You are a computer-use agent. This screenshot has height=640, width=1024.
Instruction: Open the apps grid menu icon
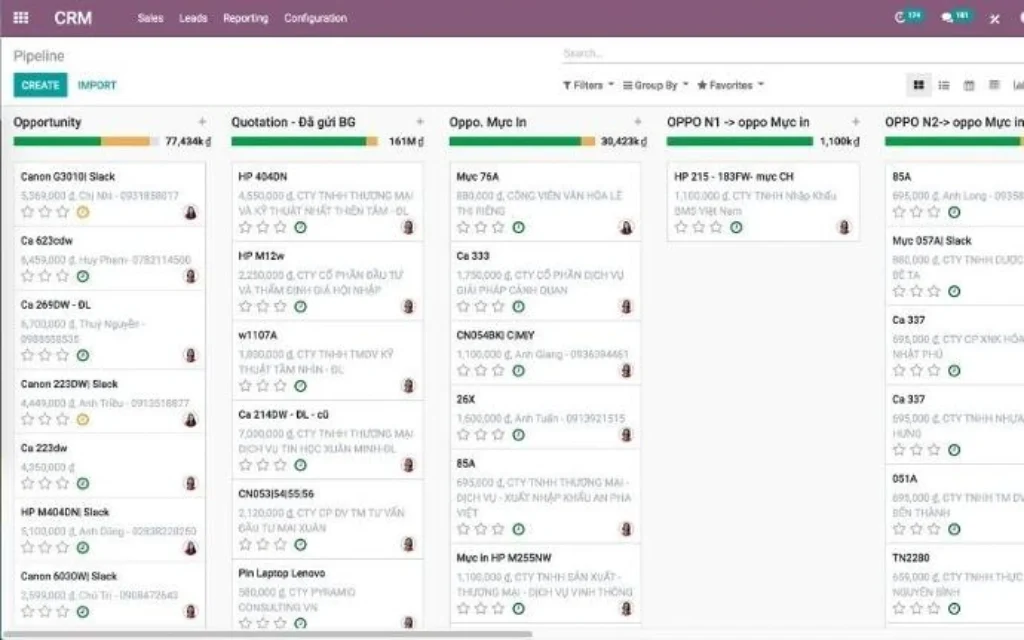point(21,18)
